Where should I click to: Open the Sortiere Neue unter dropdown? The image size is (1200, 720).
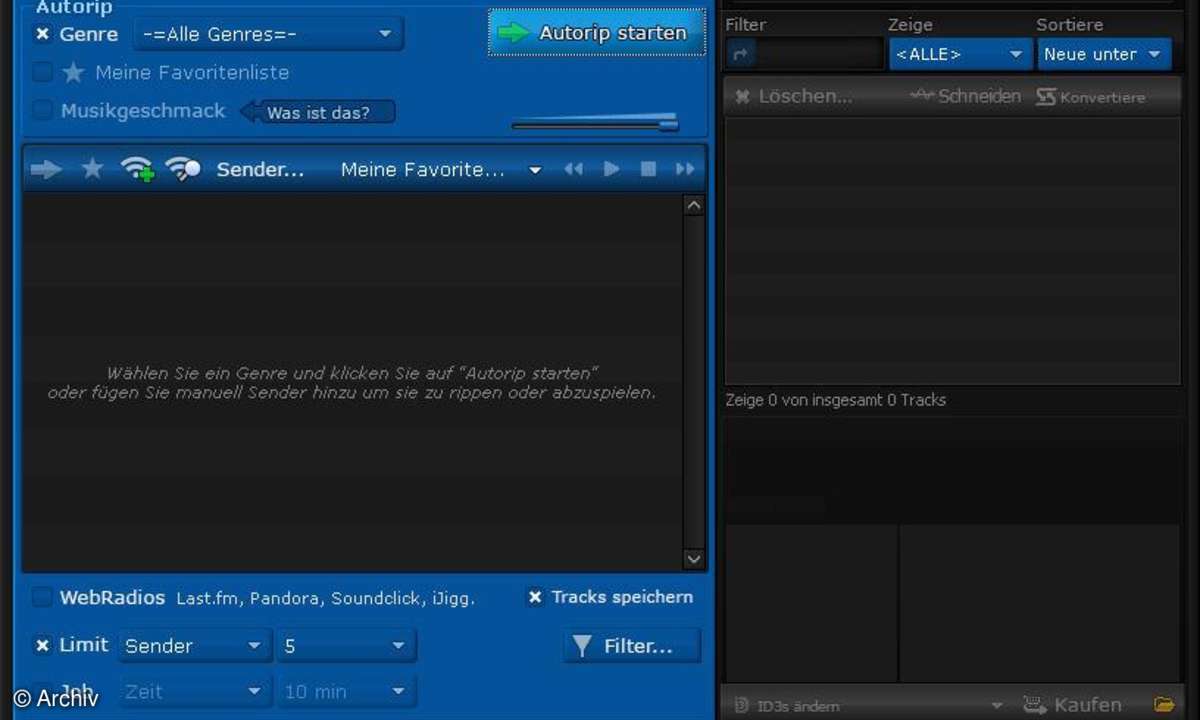pyautogui.click(x=1104, y=54)
